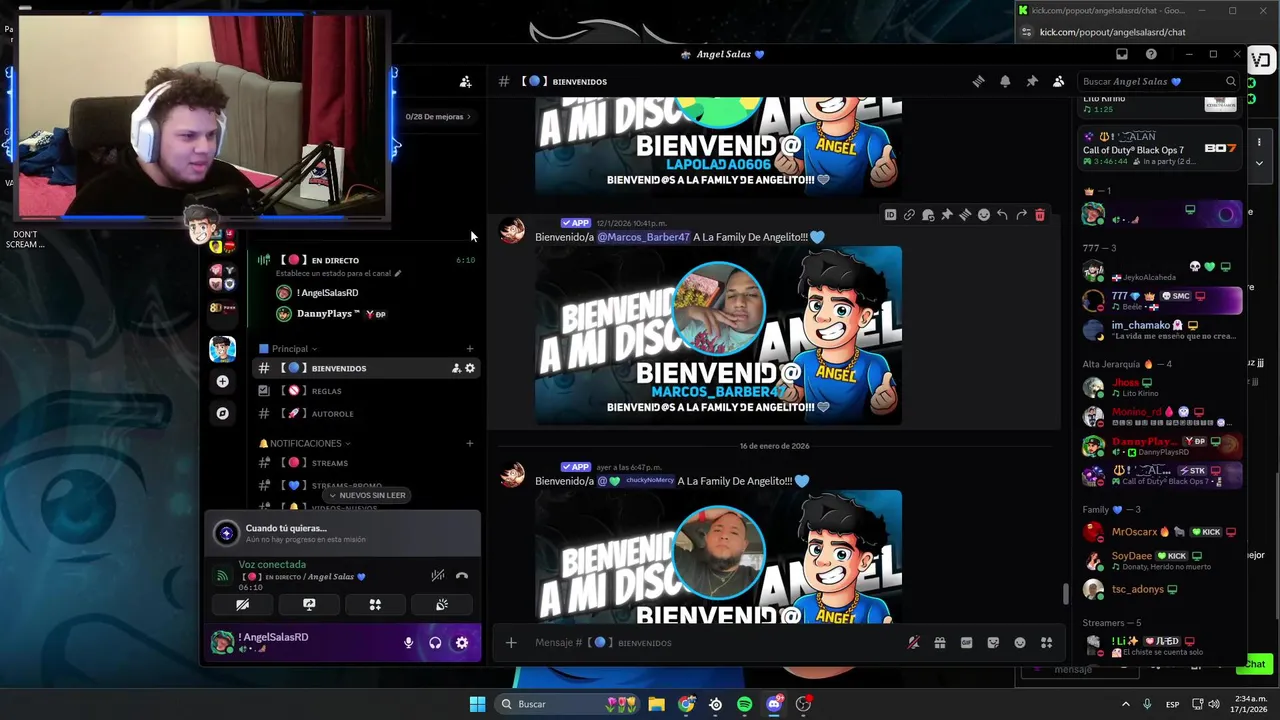1280x720 pixels.
Task: Turn on camera in voice panel
Action: point(242,604)
